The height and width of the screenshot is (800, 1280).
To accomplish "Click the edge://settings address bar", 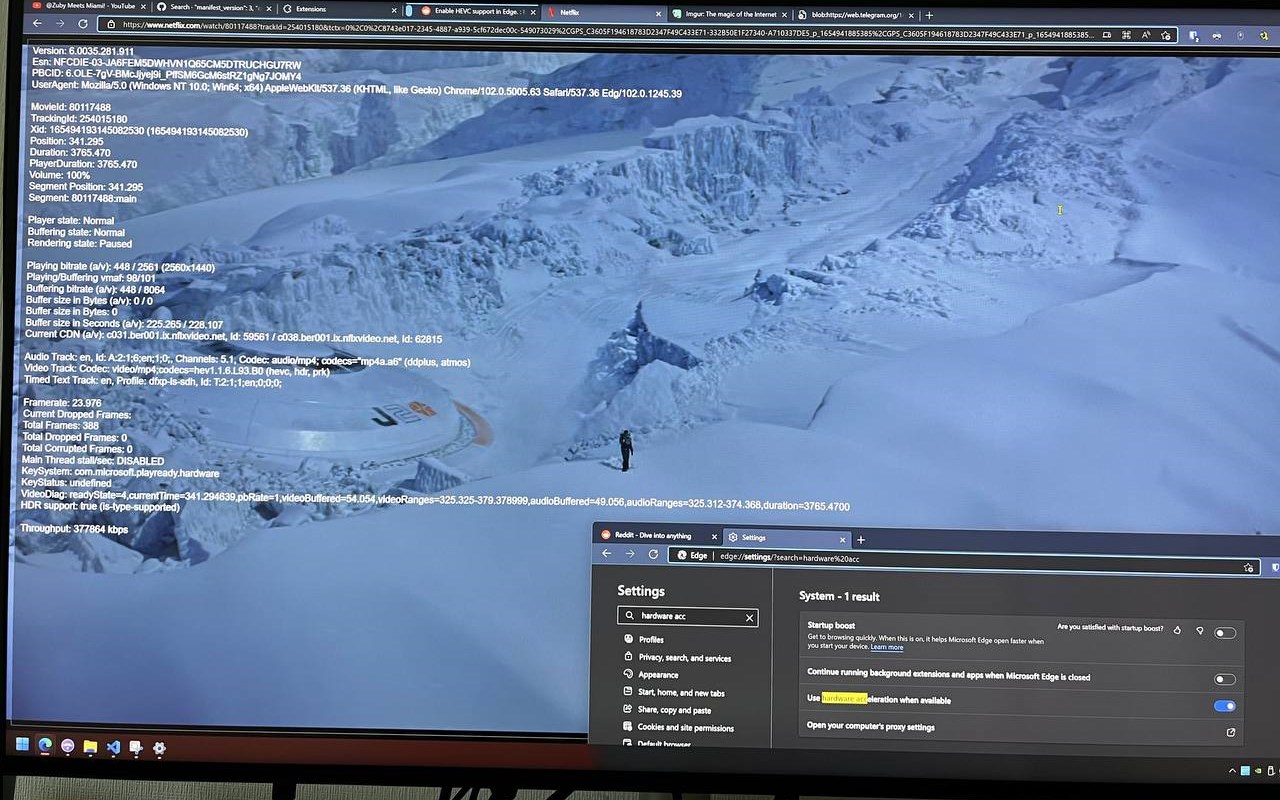I will 965,560.
